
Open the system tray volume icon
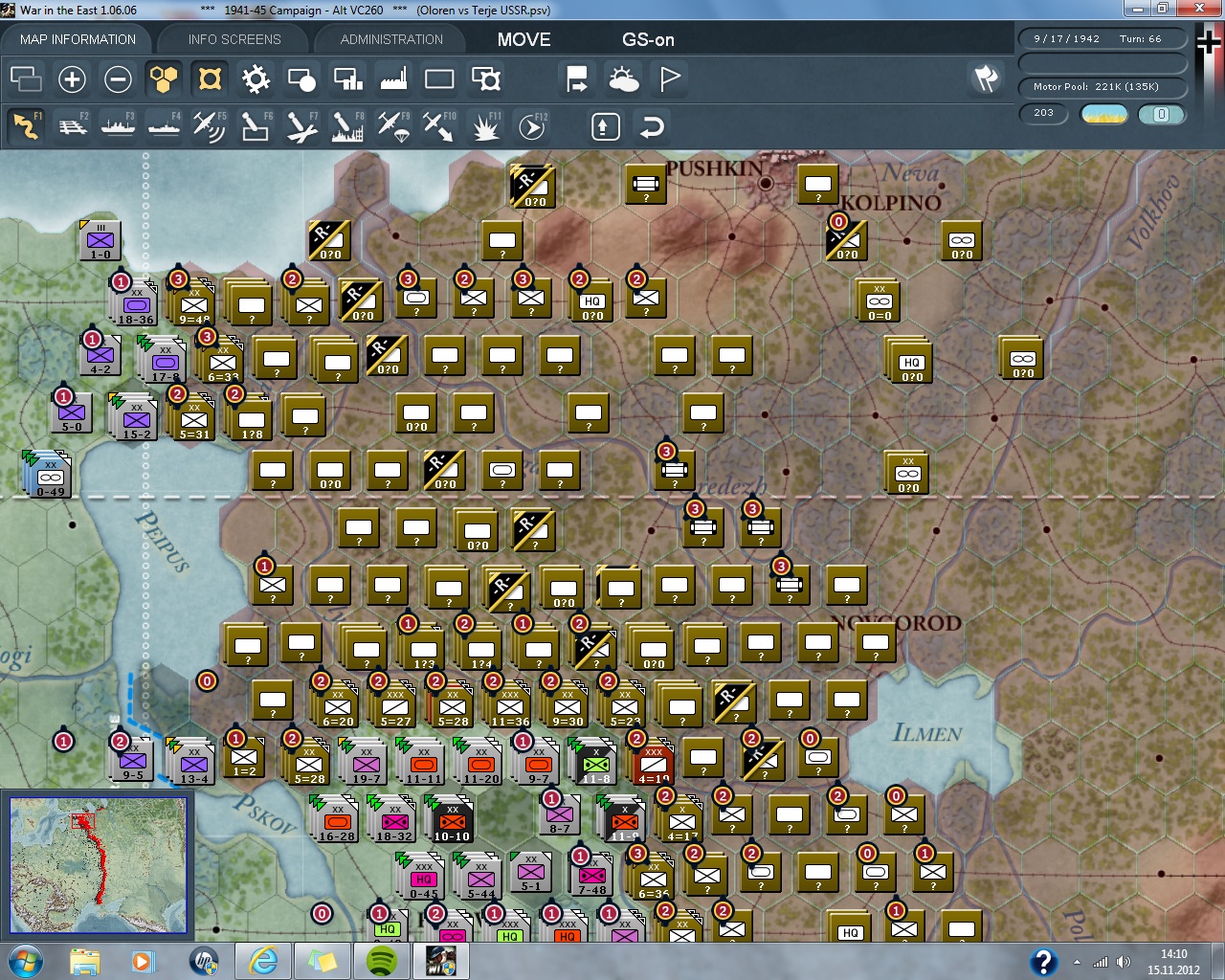click(x=1122, y=961)
